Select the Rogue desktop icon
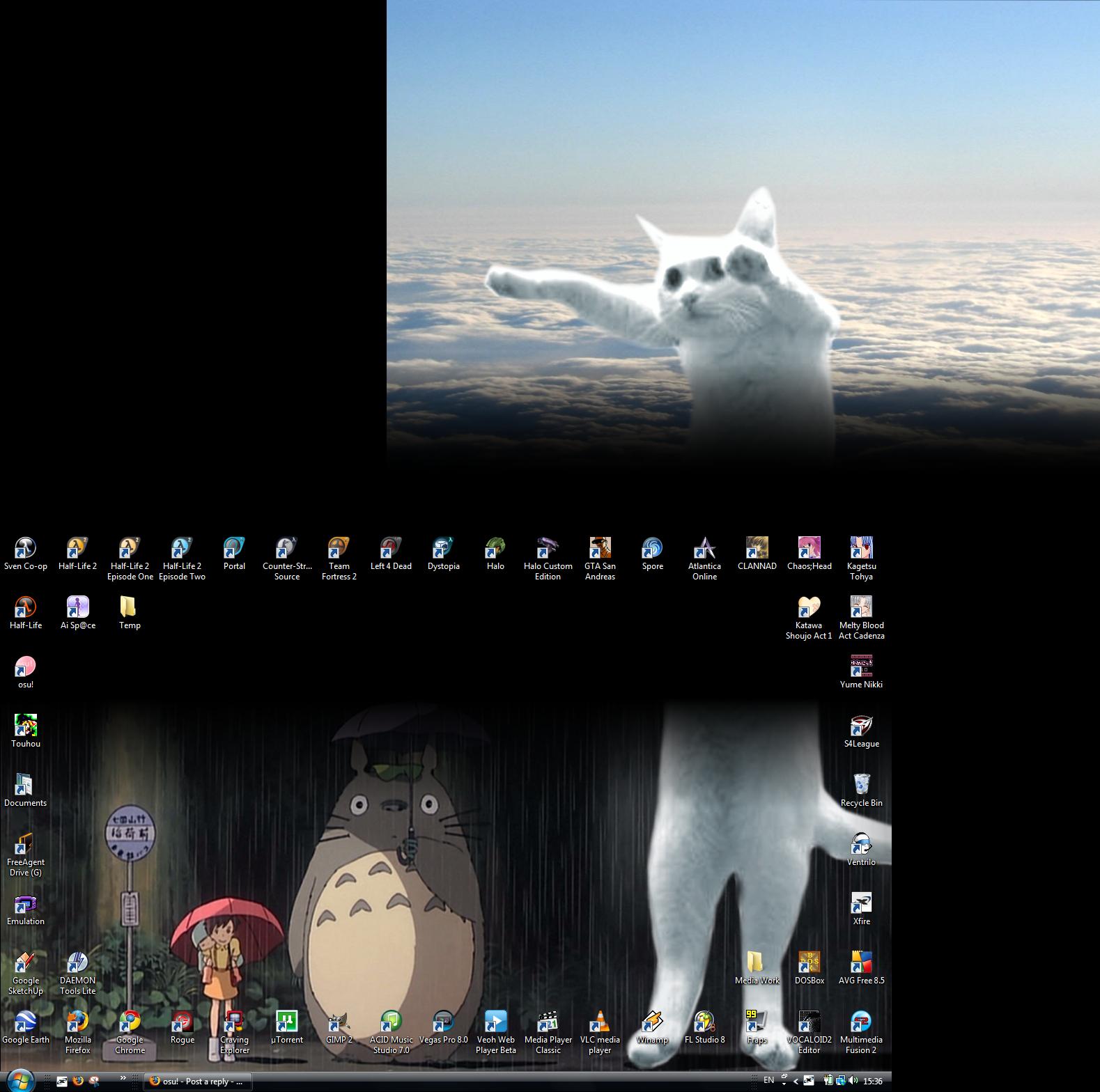This screenshot has height=1092, width=1100. pos(183,1027)
